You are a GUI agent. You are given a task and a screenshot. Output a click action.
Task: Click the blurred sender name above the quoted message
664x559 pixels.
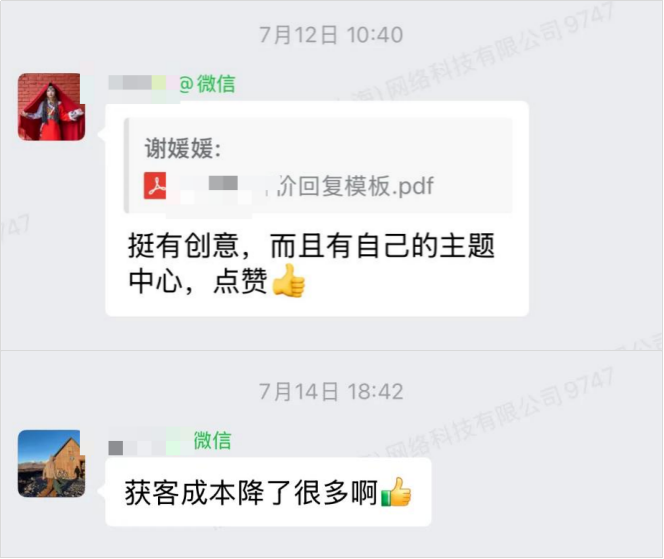point(143,83)
